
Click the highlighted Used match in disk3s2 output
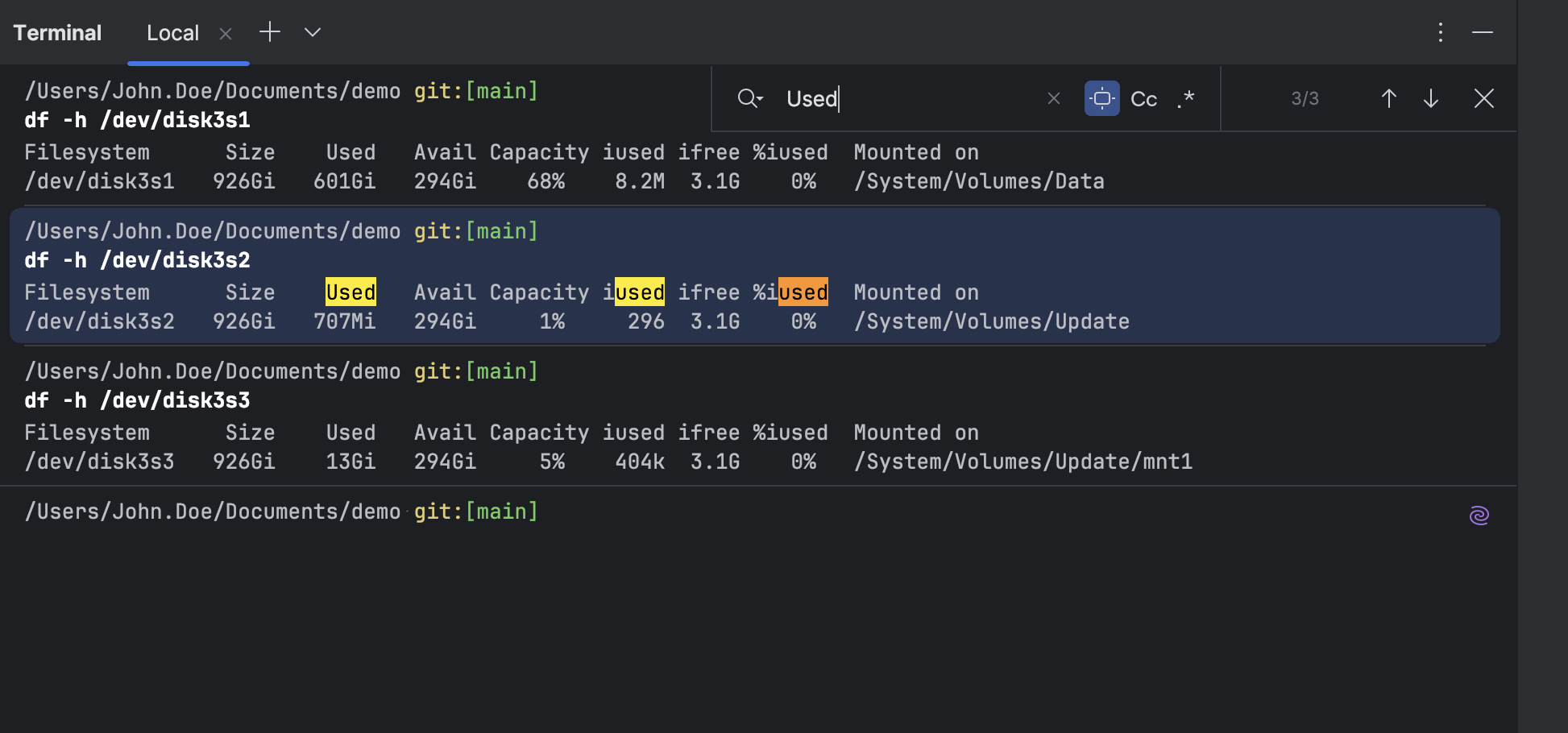tap(350, 292)
